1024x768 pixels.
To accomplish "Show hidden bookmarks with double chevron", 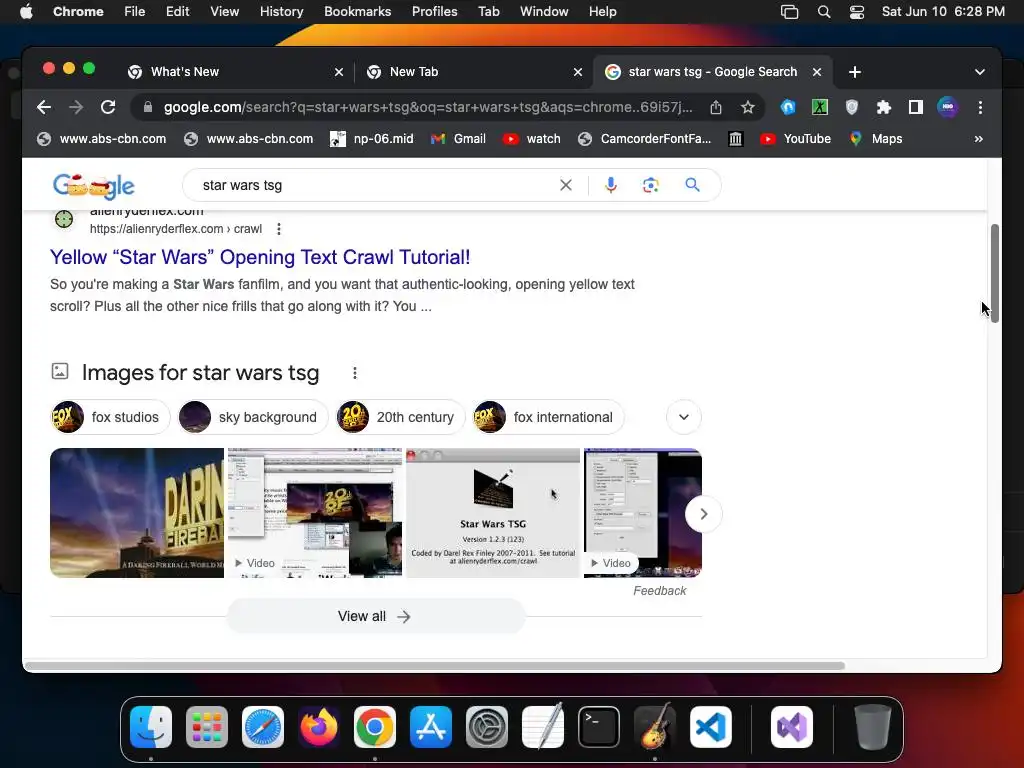I will pos(978,139).
